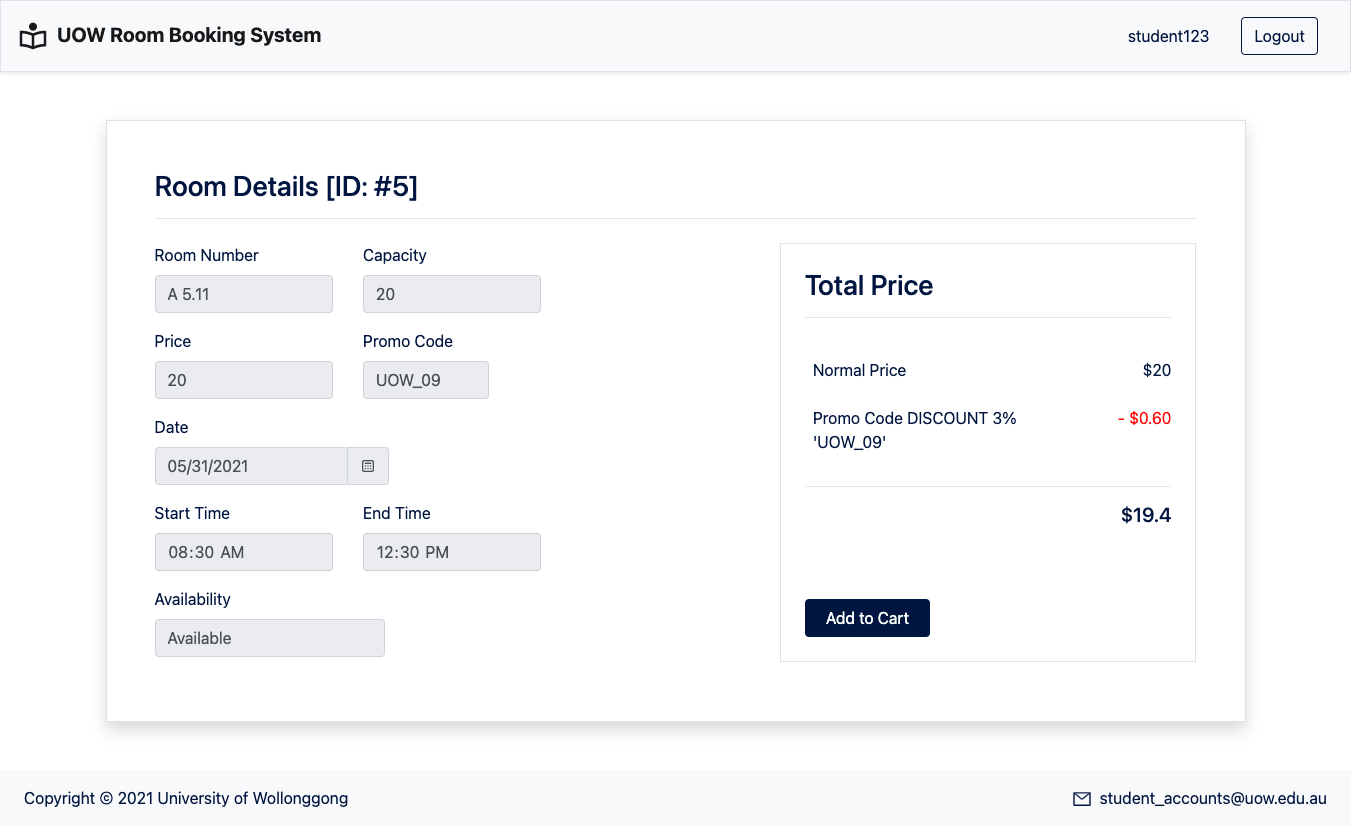The image size is (1351, 826).
Task: Select the Start Time field 08:30 AM
Action: (x=244, y=552)
